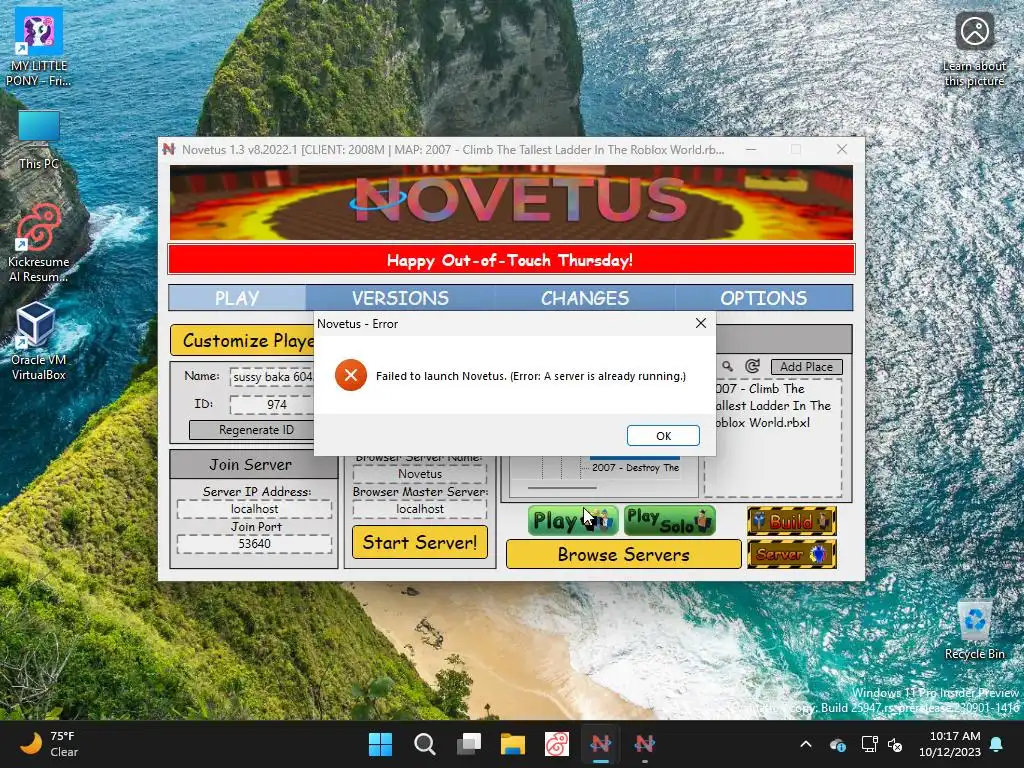Click the Customize Player button

click(x=242, y=340)
